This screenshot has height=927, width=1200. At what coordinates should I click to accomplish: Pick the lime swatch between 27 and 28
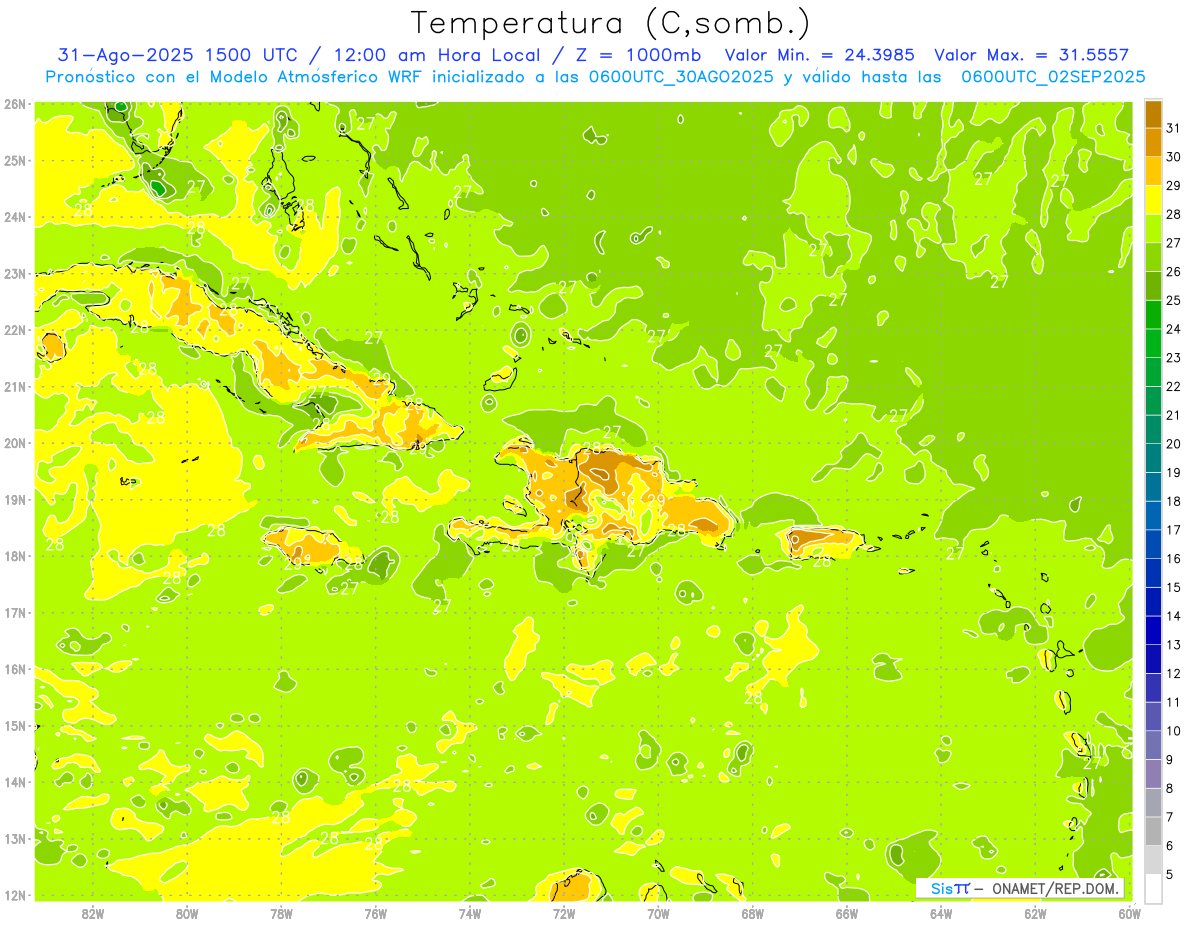point(1153,228)
